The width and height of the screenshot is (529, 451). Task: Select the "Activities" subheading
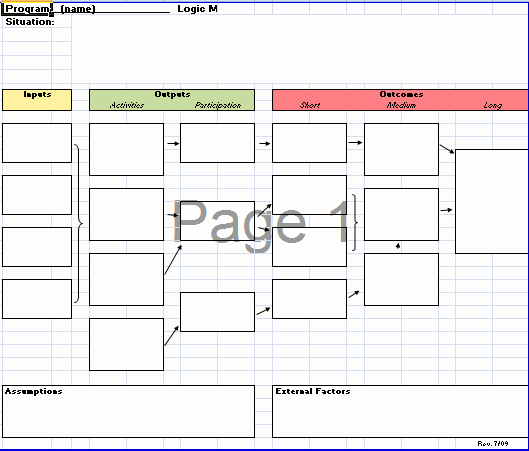point(127,105)
